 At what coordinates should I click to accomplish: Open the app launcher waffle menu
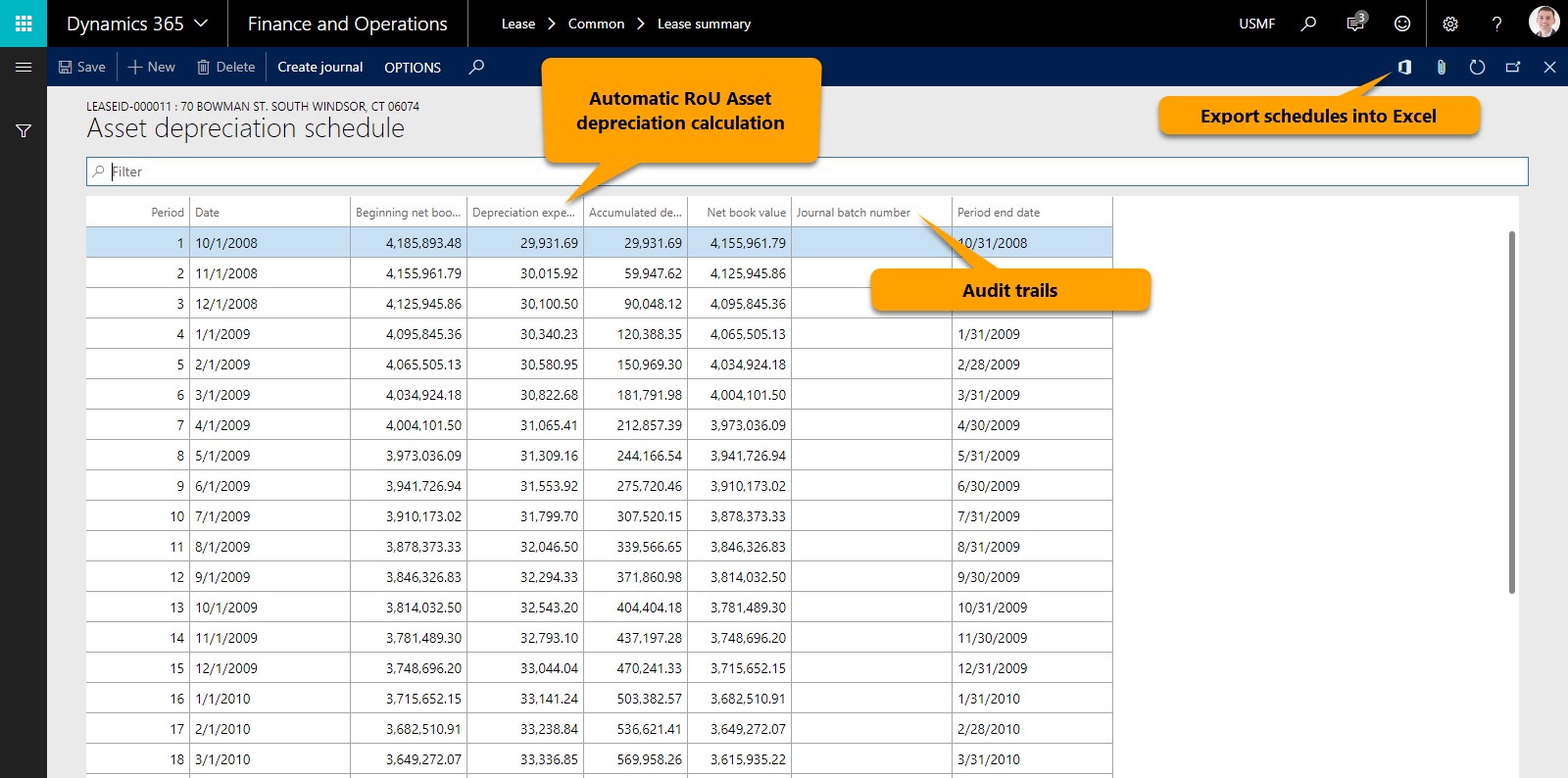(x=24, y=24)
